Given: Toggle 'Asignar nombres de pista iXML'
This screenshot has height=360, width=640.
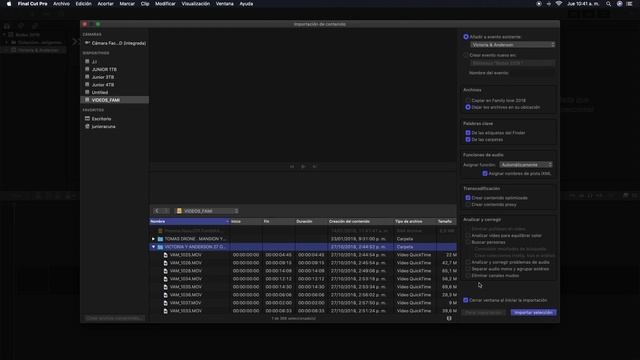Looking at the screenshot, I should click(x=485, y=173).
